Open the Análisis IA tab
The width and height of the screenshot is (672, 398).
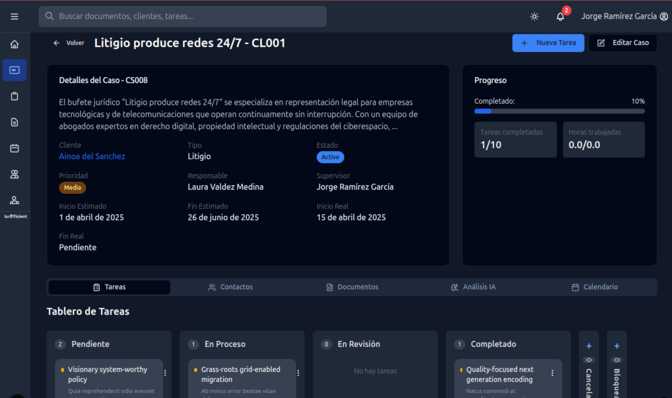(473, 287)
